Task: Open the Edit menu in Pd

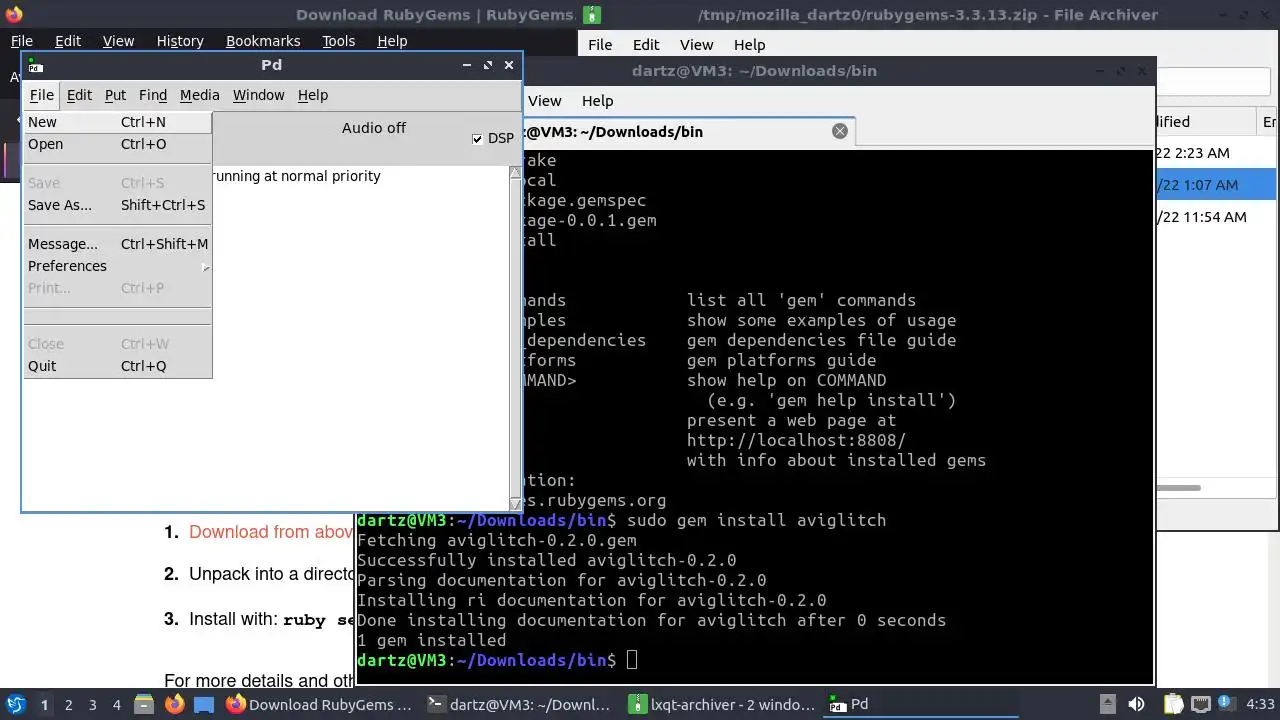Action: (x=79, y=95)
